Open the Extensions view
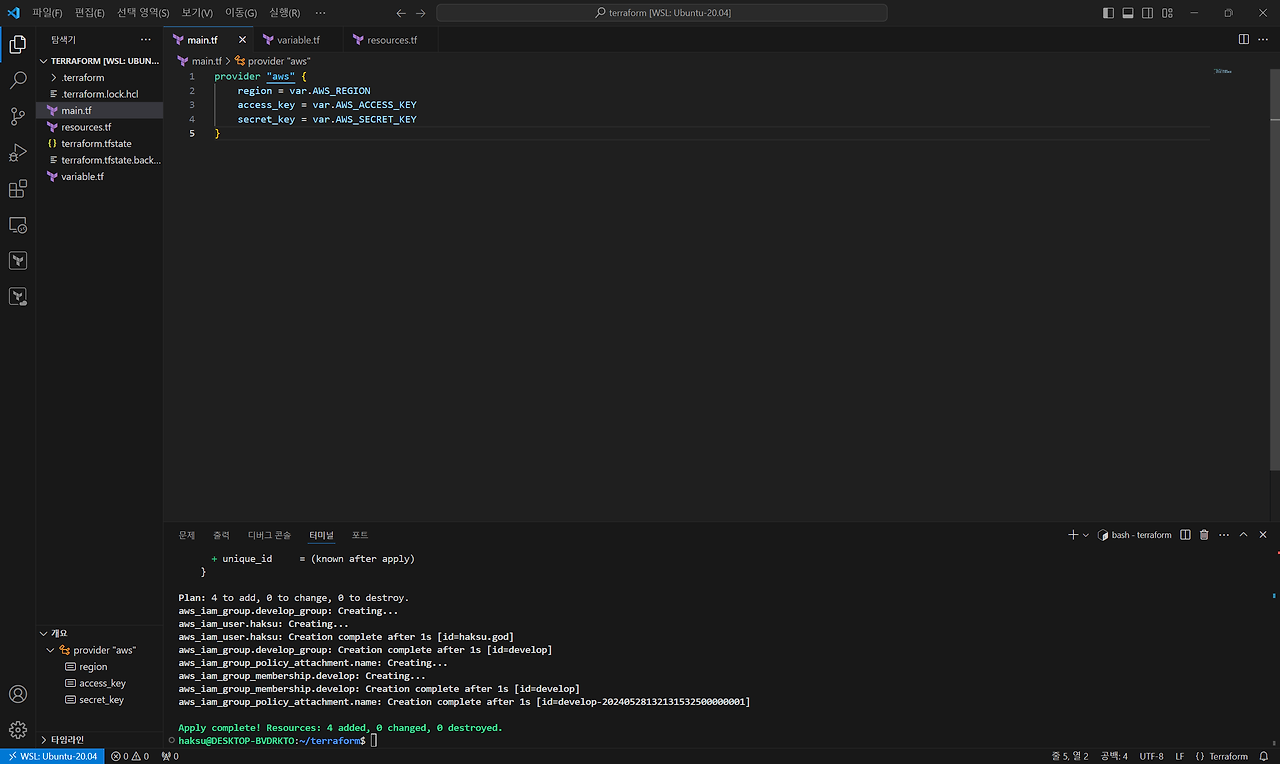1280x764 pixels. 17,189
